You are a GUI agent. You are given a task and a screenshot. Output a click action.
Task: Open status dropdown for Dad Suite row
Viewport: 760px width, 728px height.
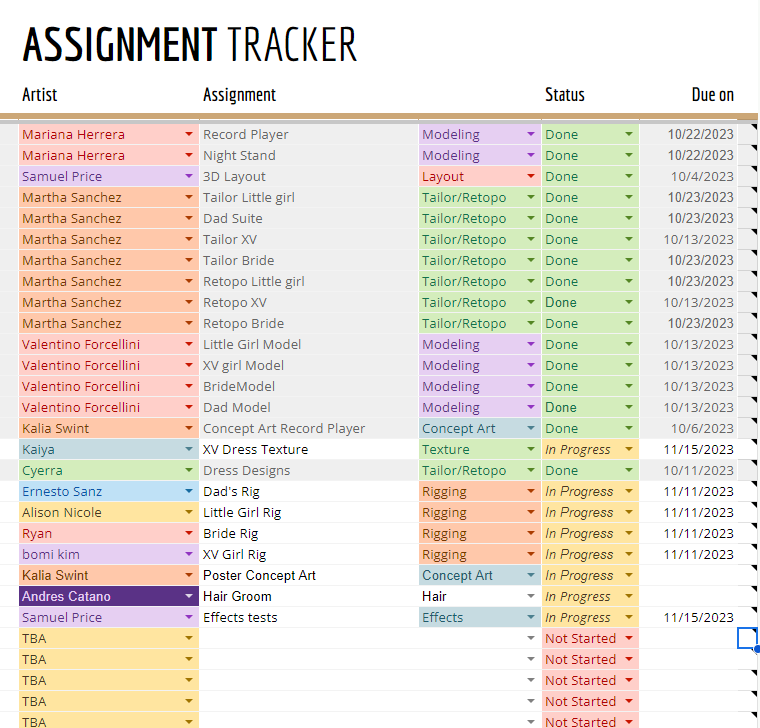click(x=629, y=219)
